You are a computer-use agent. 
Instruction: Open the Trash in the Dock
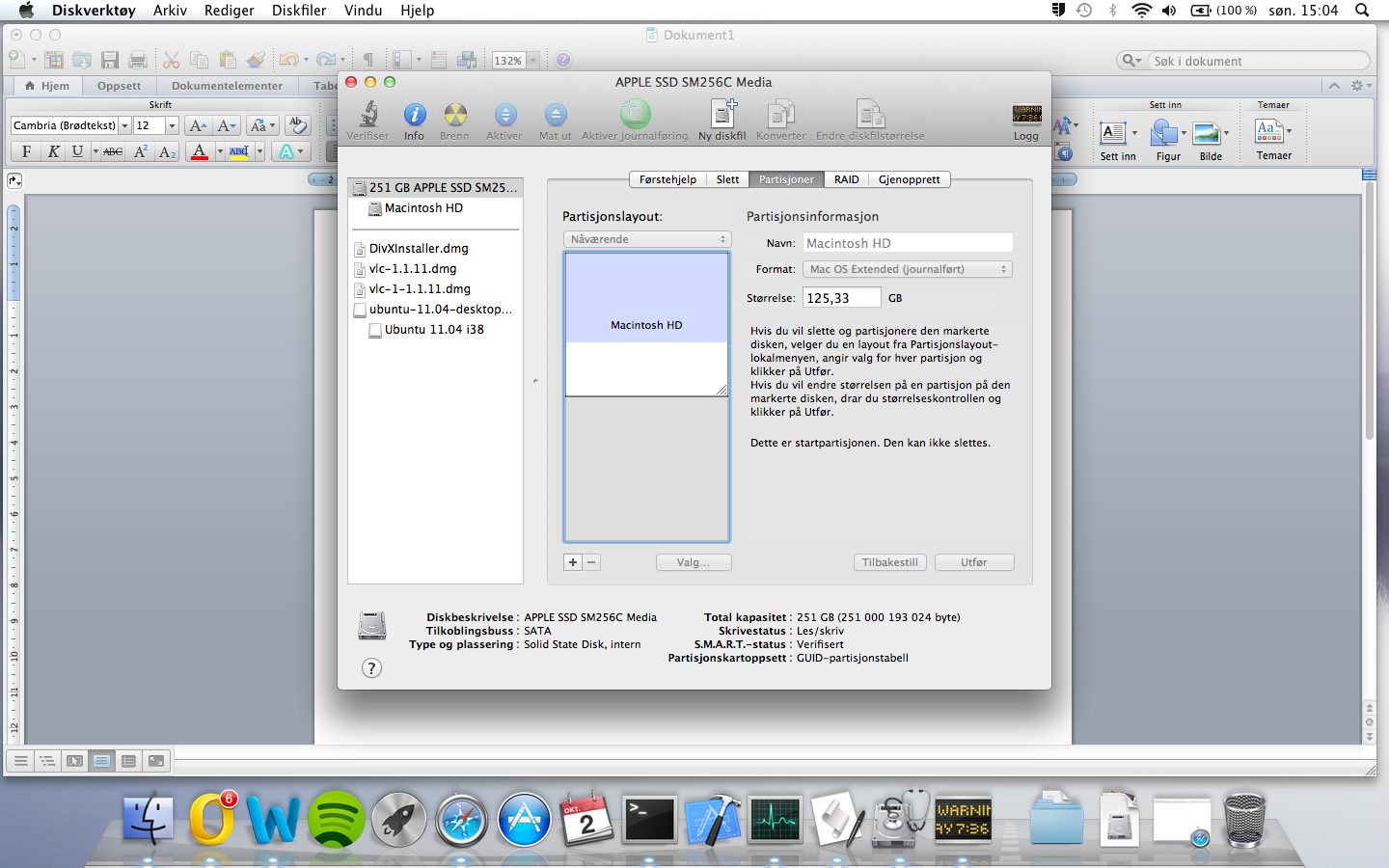tap(1244, 820)
